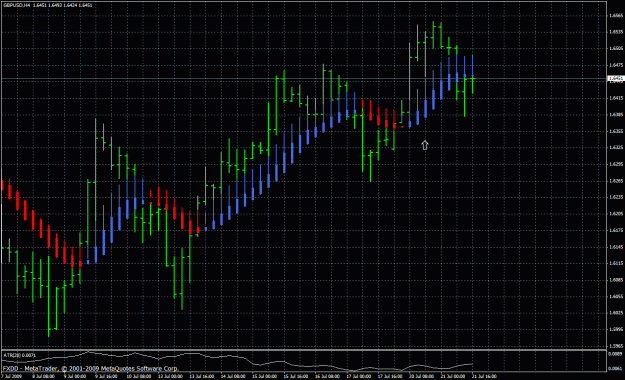Click the 15 Jul 00:00 time label

[264, 376]
